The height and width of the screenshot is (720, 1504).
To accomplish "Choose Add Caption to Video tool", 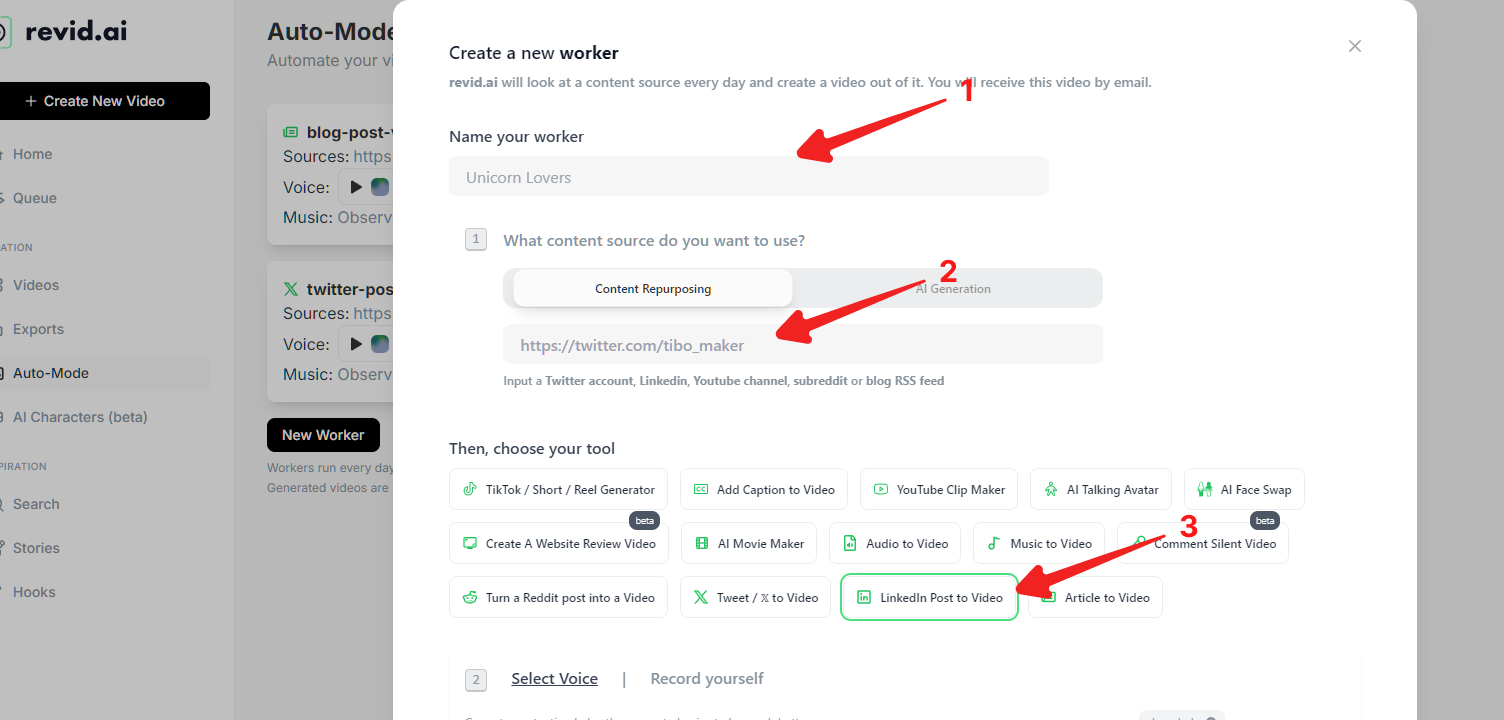I will 764,489.
